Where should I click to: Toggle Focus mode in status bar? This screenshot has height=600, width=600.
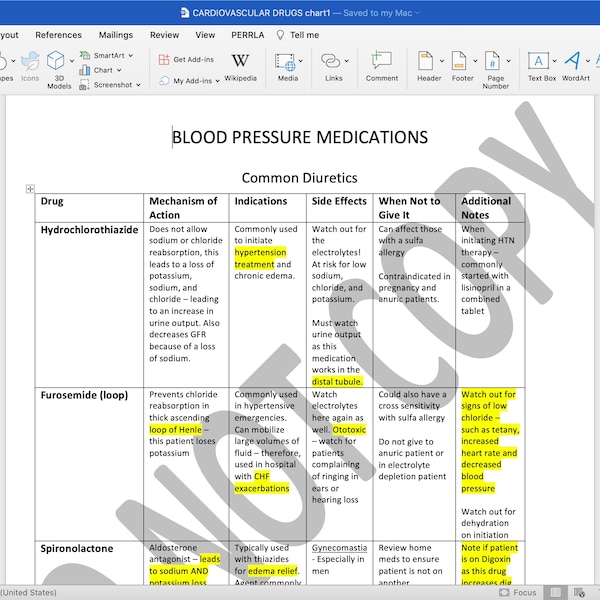click(x=517, y=592)
